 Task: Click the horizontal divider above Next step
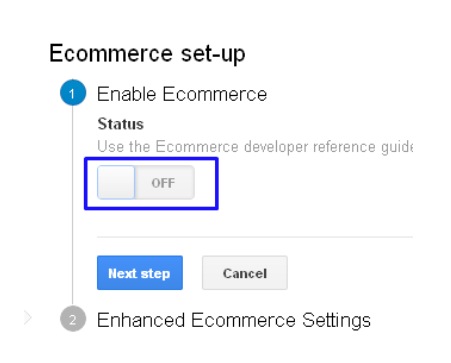pos(255,237)
